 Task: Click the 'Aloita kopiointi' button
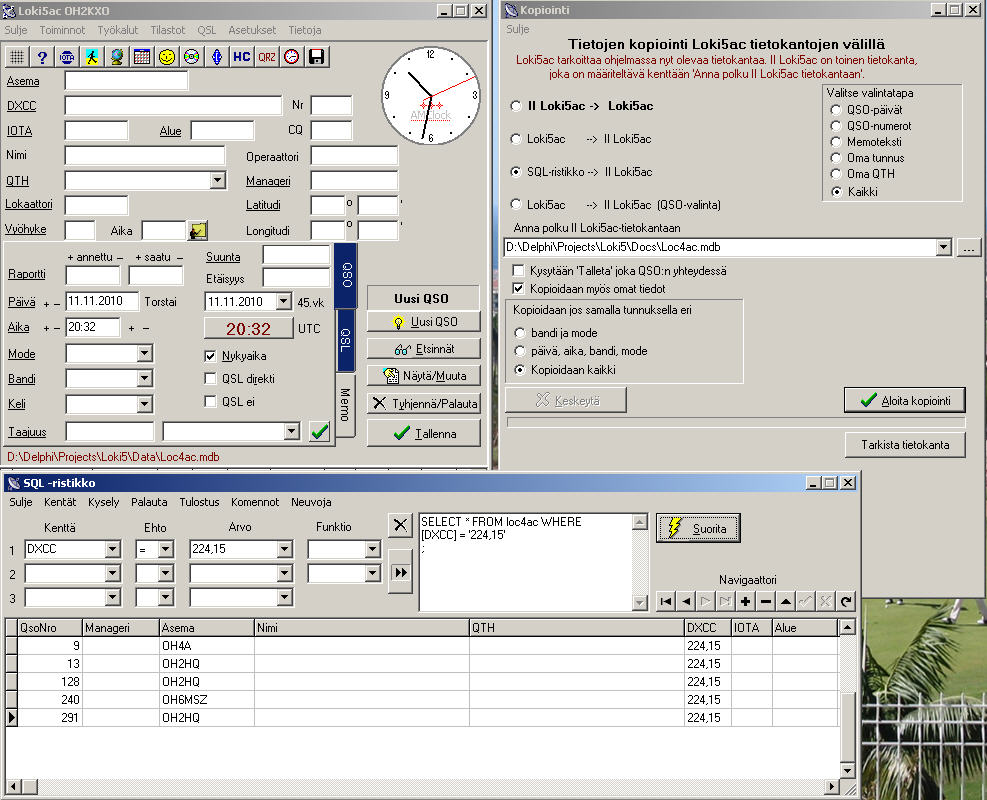click(904, 400)
